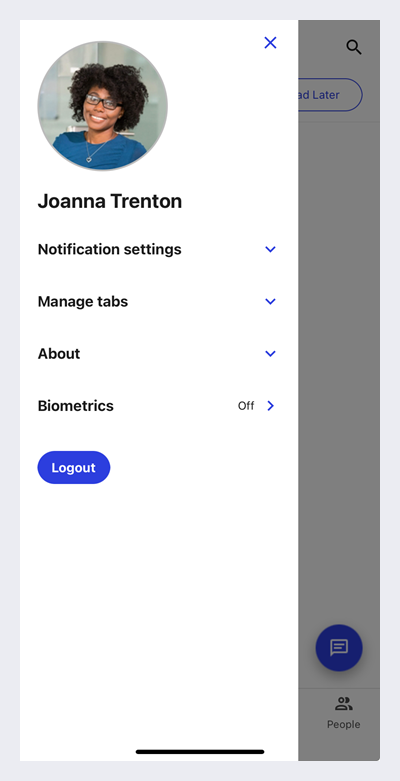
Task: Open the Biometrics setting row
Action: (157, 406)
